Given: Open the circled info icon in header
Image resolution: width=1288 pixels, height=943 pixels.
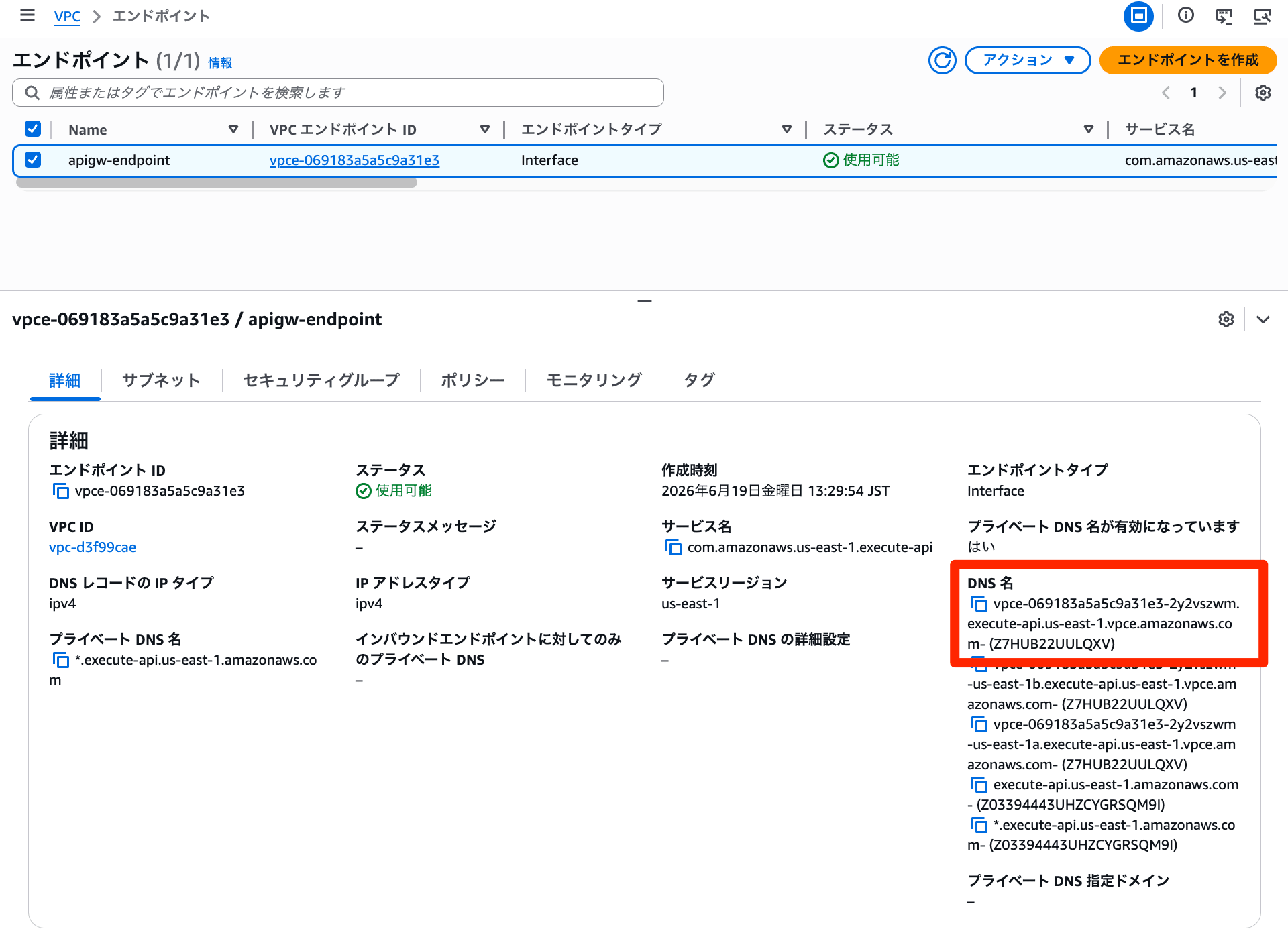Looking at the screenshot, I should point(1185,15).
